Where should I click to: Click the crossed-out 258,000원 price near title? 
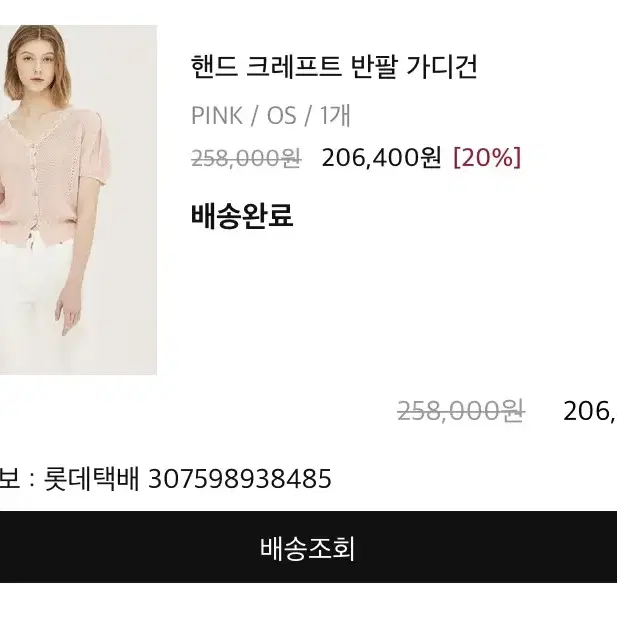tap(246, 159)
